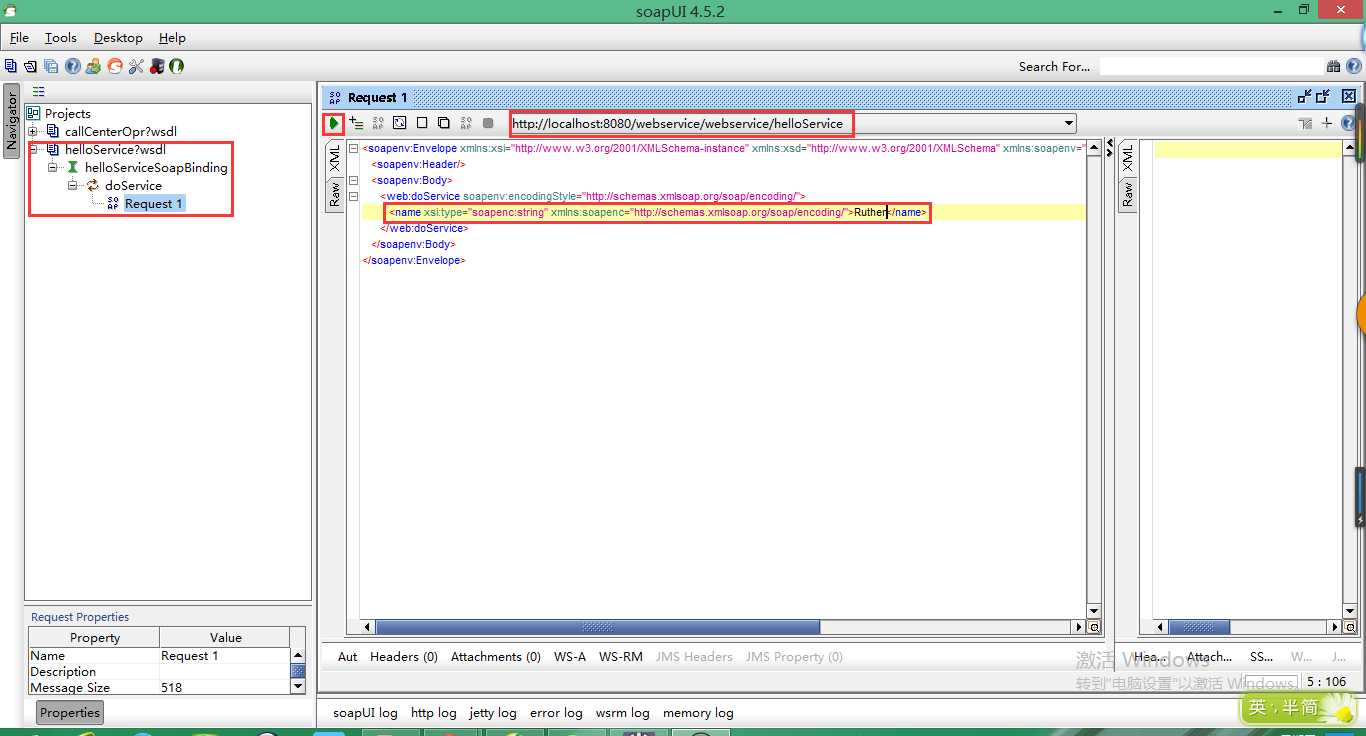This screenshot has width=1366, height=736.
Task: Toggle the response XML view tab
Action: 1127,158
